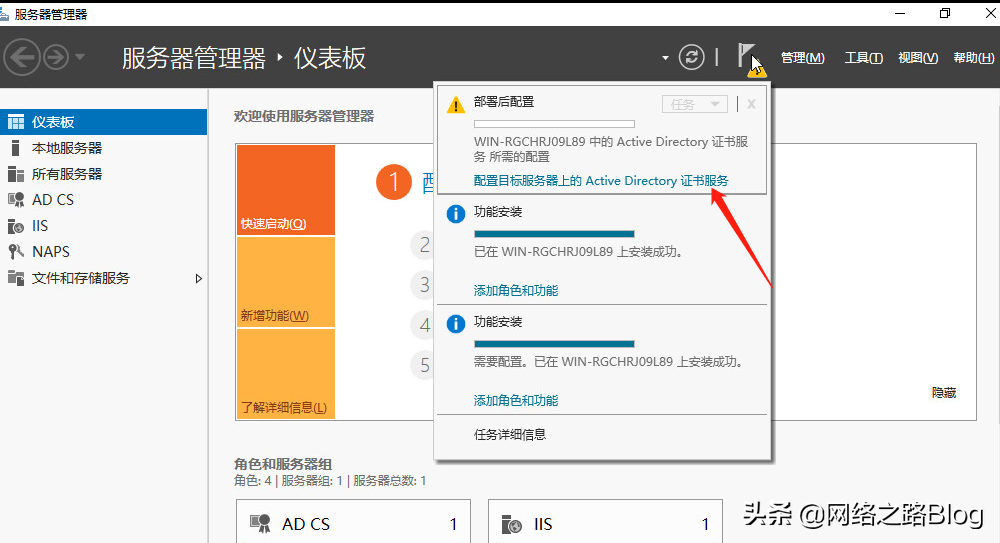Viewport: 1000px width, 543px height.
Task: Click first 功能安装 completed progress bar
Action: 554,234
